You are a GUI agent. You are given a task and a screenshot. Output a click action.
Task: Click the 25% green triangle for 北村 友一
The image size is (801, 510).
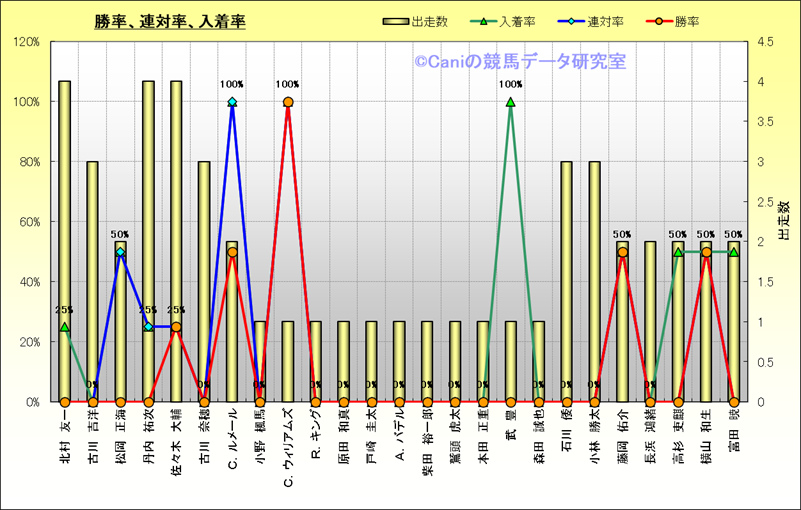[65, 327]
